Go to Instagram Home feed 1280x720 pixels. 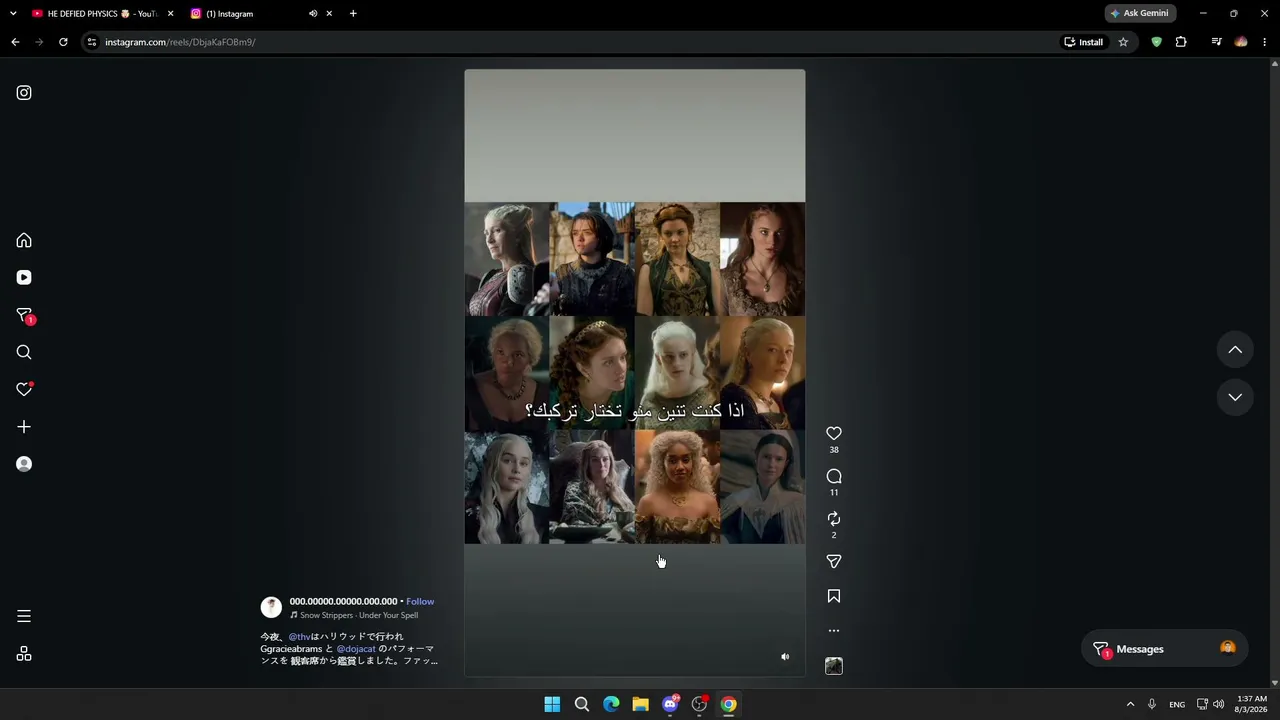(x=24, y=241)
